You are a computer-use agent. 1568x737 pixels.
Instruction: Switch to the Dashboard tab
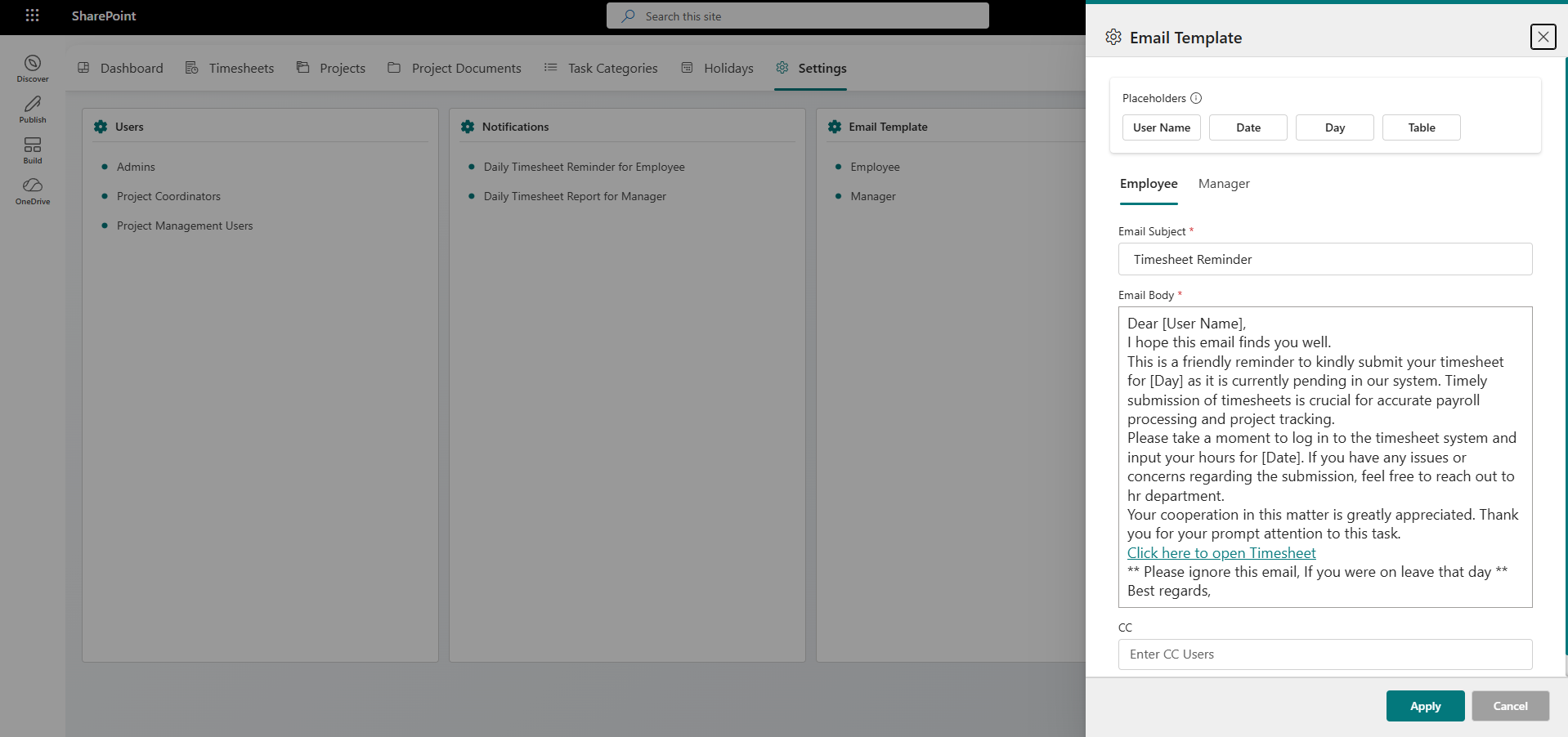[120, 68]
